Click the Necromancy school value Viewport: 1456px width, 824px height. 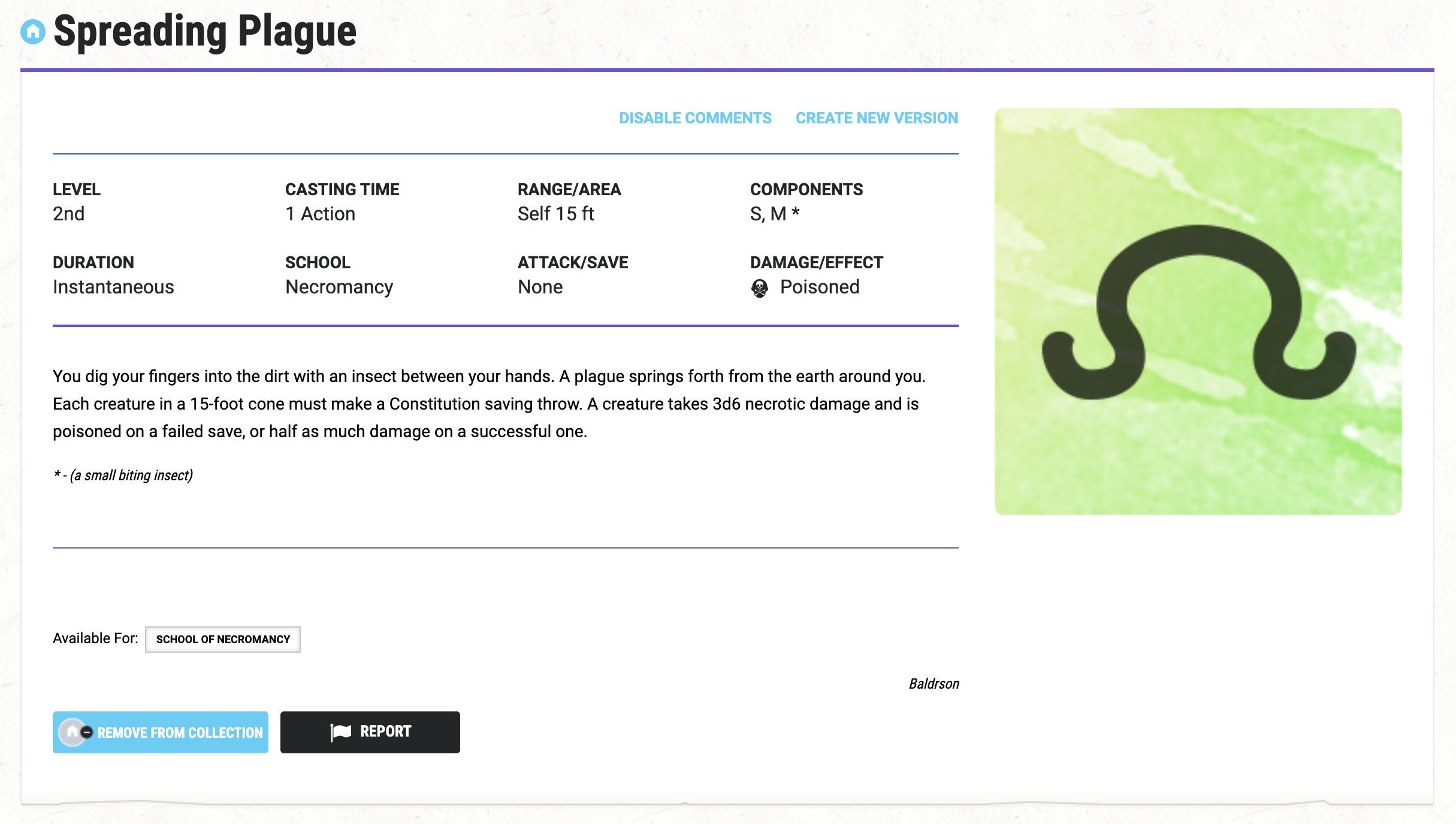click(x=339, y=287)
